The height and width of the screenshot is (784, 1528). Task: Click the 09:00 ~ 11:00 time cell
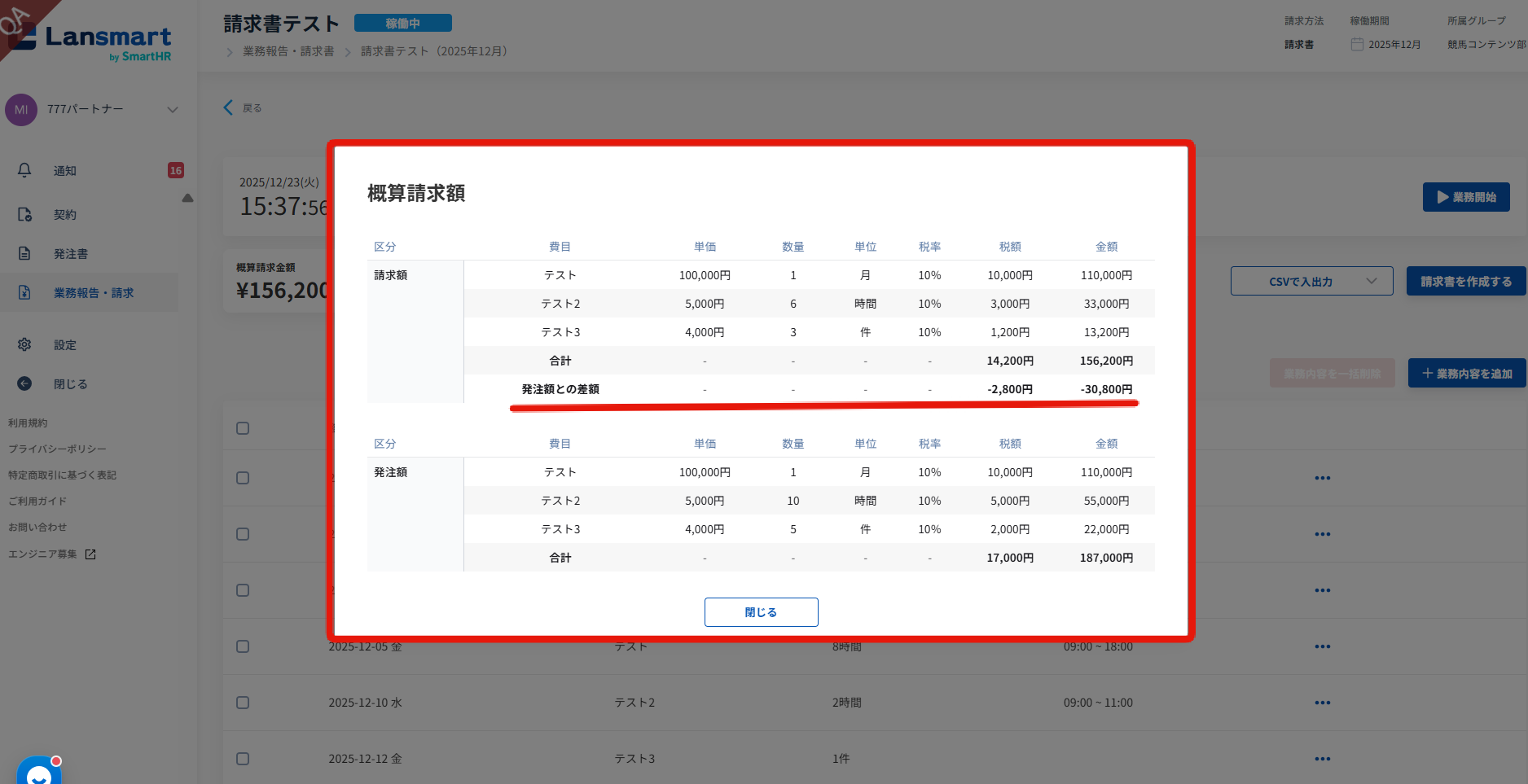tap(1098, 703)
